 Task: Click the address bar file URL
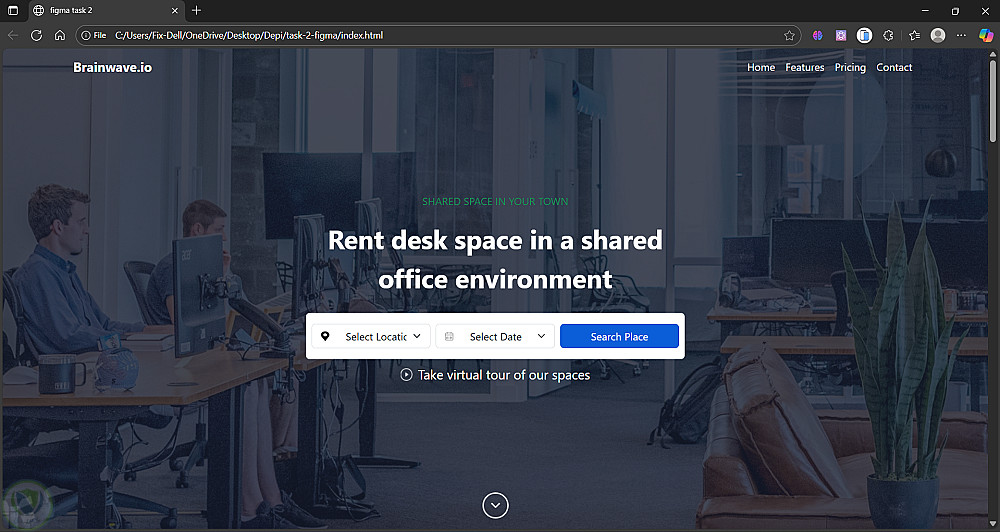[249, 36]
